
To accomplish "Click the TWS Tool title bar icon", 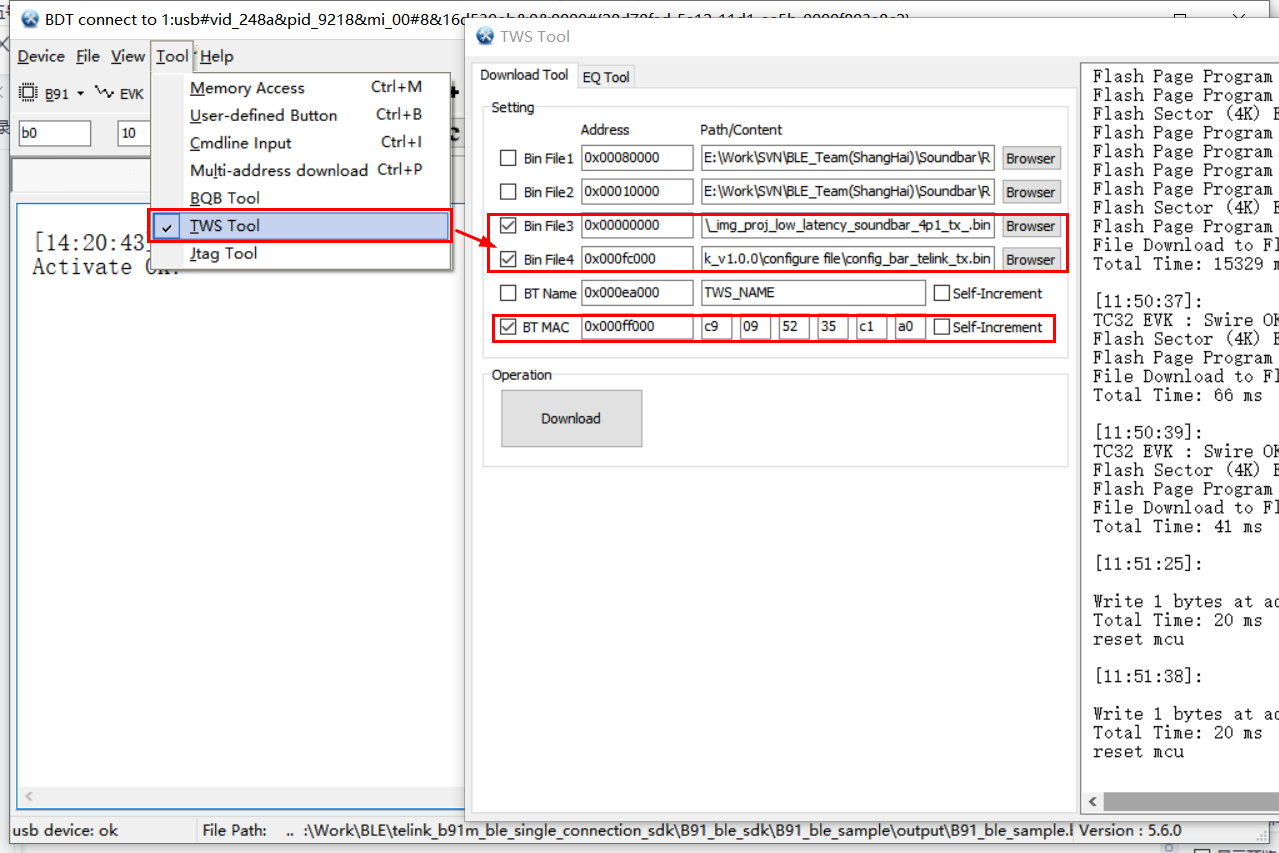I will (x=484, y=36).
